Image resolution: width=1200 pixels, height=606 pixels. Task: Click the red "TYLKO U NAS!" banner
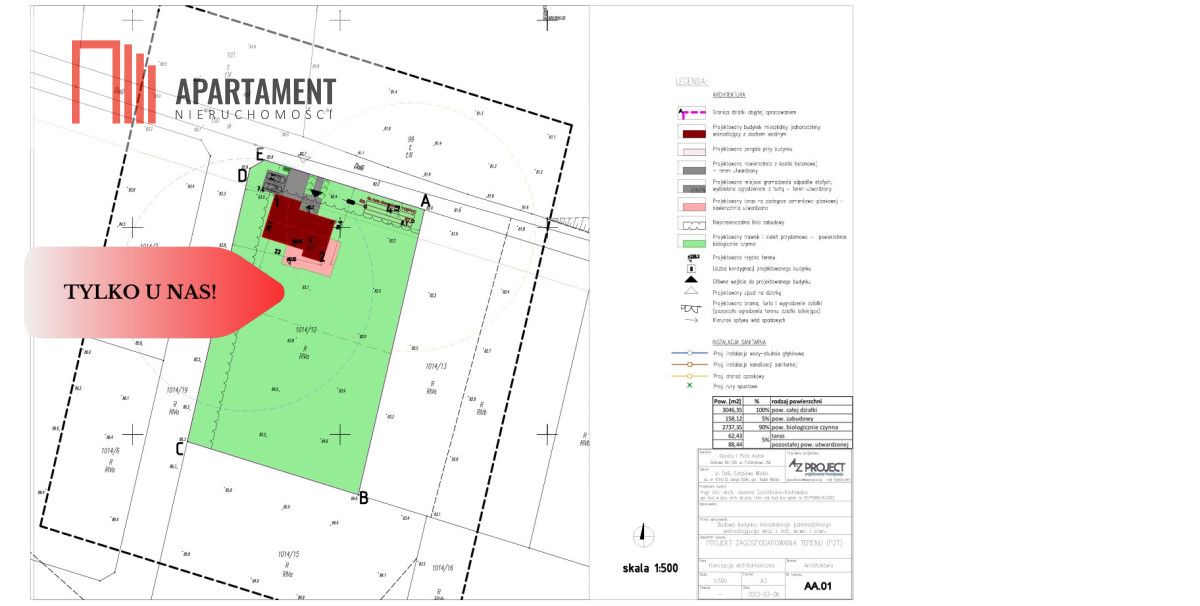point(140,292)
